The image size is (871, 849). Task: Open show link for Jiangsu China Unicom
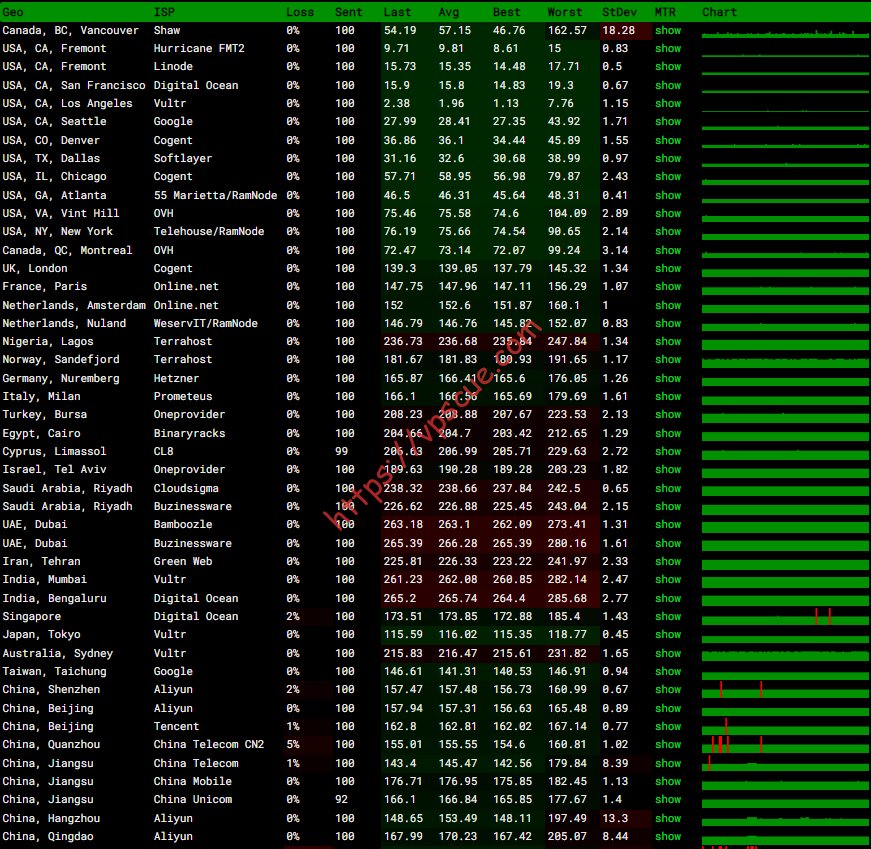click(x=668, y=800)
